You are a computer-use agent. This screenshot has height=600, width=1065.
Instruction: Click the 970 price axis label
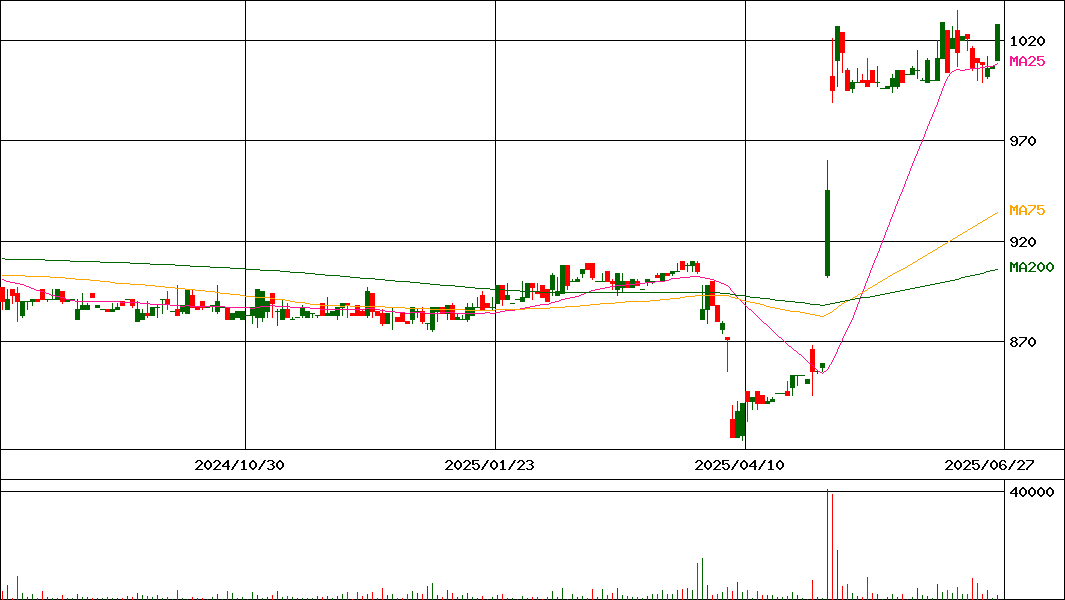pyautogui.click(x=1023, y=141)
